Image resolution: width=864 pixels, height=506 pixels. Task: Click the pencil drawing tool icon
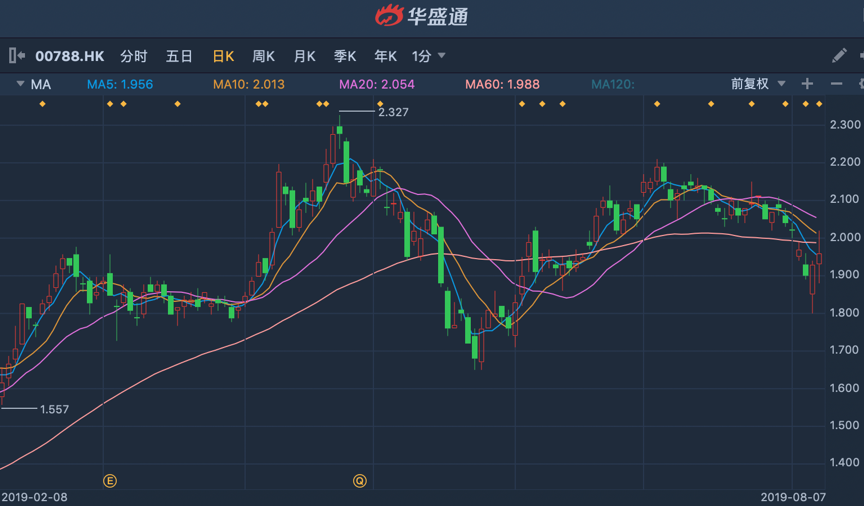(839, 56)
